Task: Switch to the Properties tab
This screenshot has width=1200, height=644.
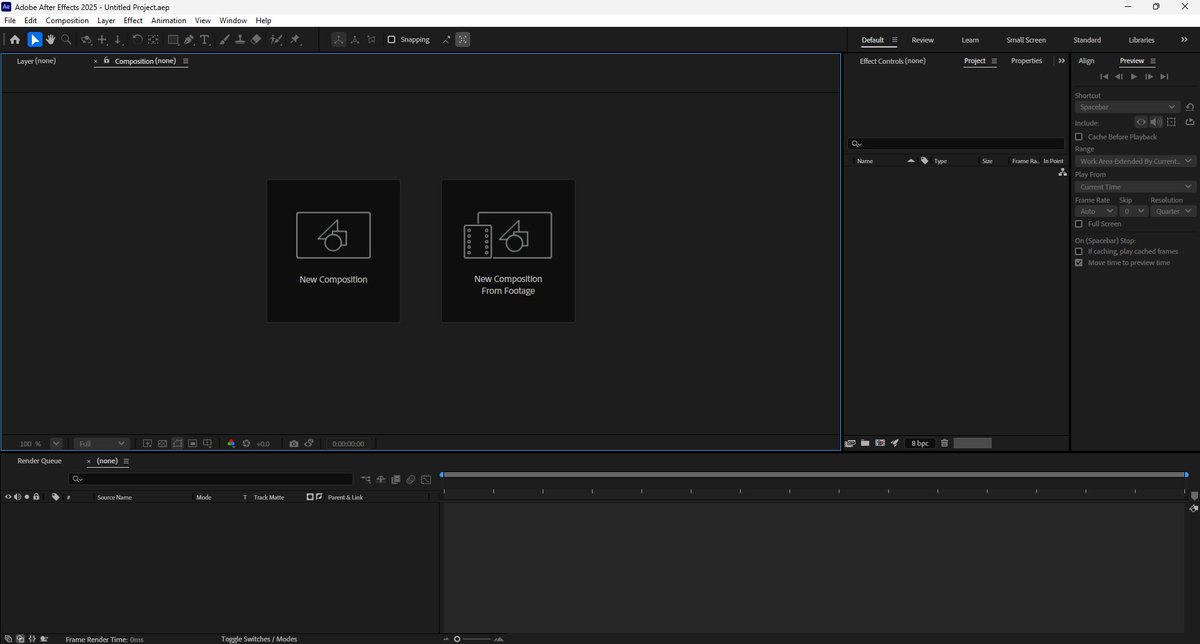Action: [1026, 61]
